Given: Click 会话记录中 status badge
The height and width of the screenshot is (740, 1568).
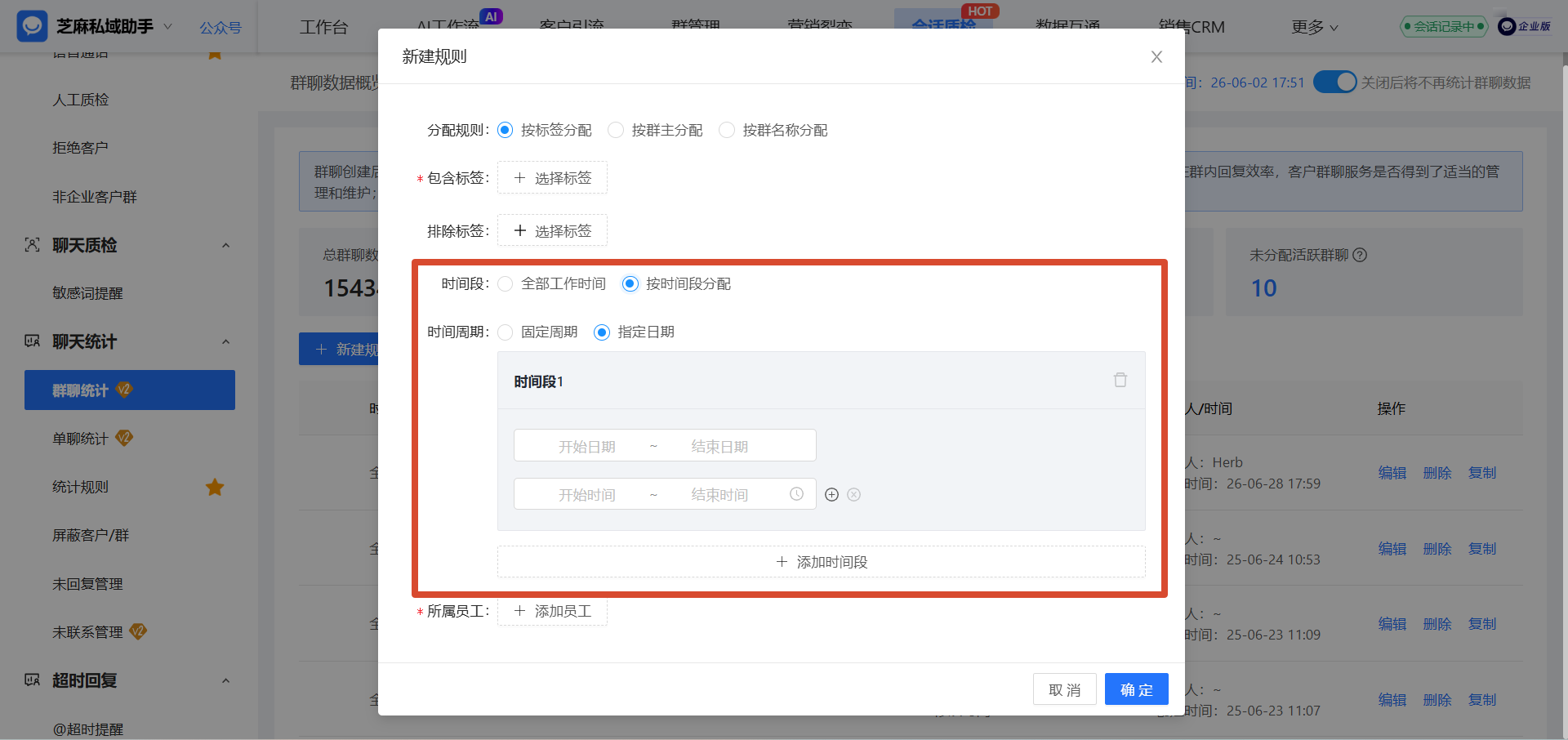Looking at the screenshot, I should point(1444,26).
